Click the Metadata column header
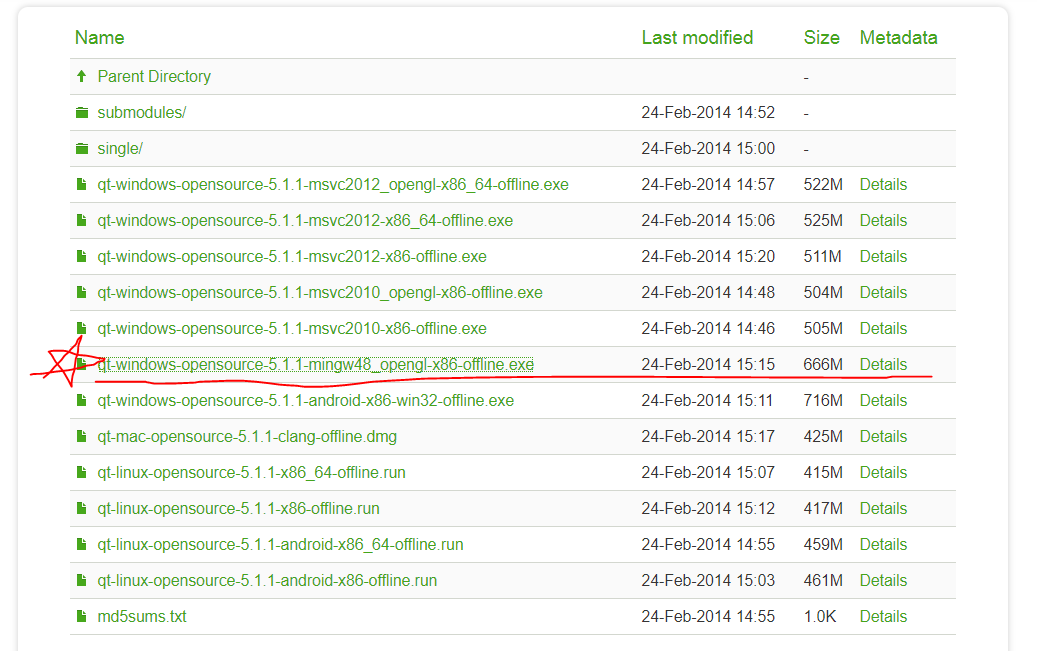This screenshot has width=1037, height=651. [x=898, y=38]
